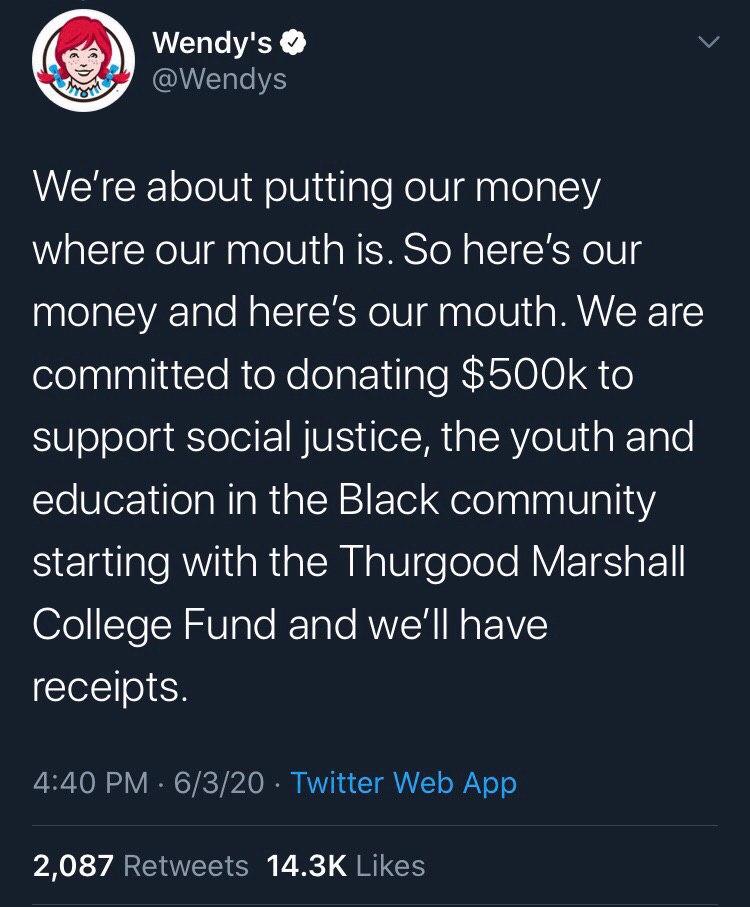Click the 6/3/20 date
750x907 pixels.
click(x=219, y=783)
